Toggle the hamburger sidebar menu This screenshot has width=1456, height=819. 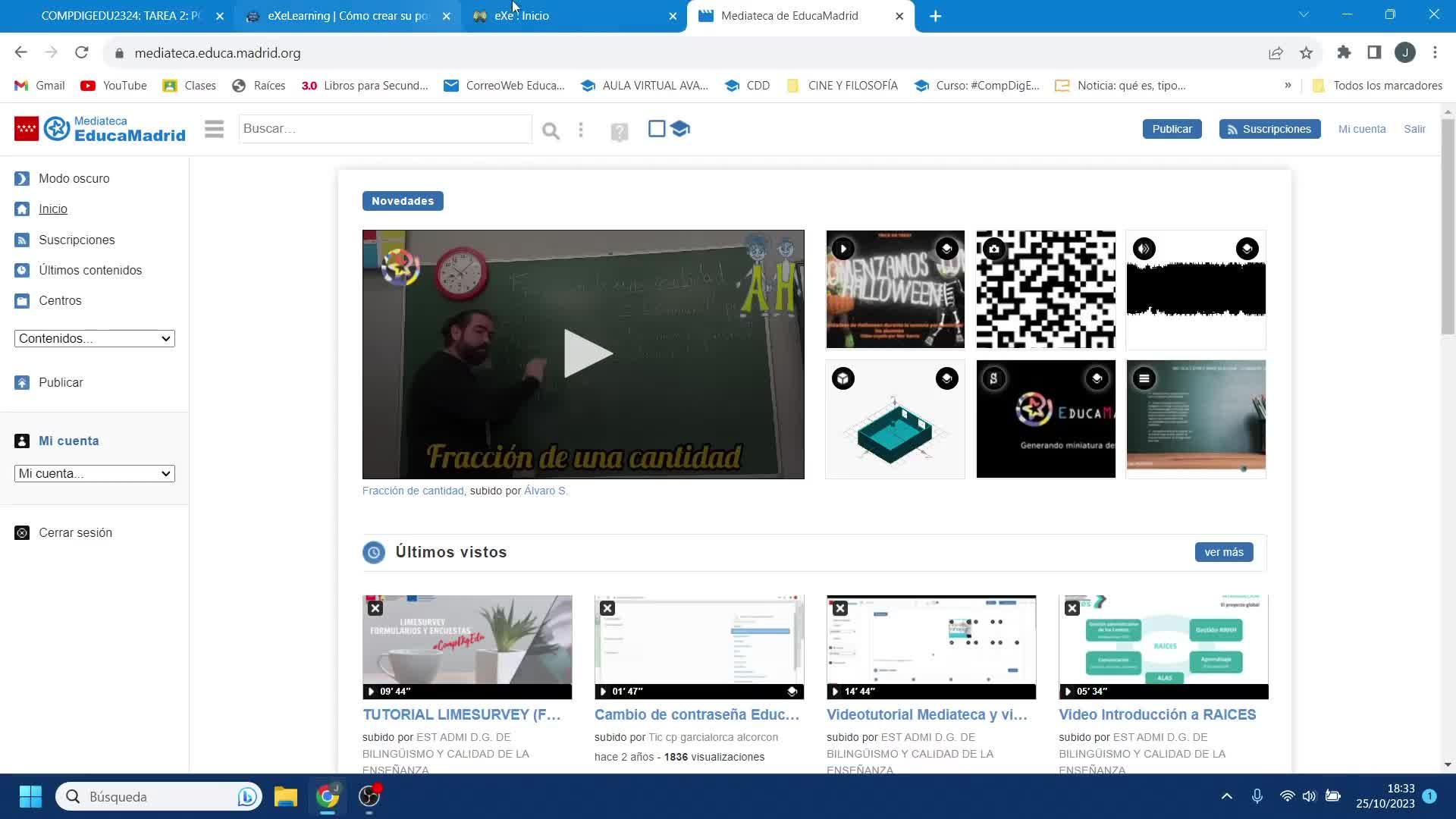pyautogui.click(x=214, y=129)
